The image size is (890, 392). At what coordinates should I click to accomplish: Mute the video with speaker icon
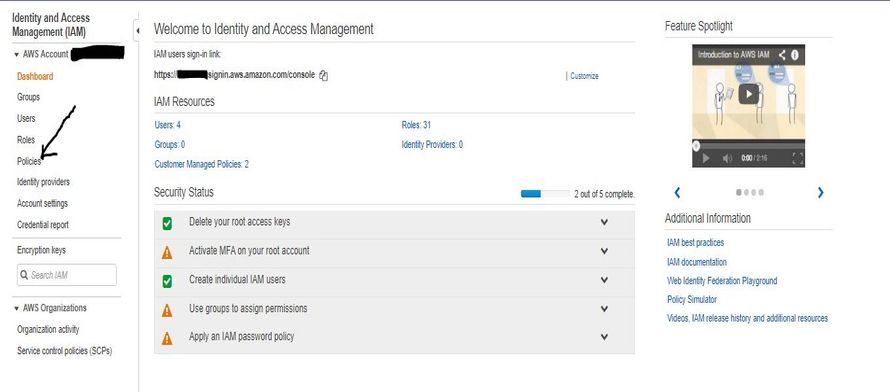pos(727,159)
